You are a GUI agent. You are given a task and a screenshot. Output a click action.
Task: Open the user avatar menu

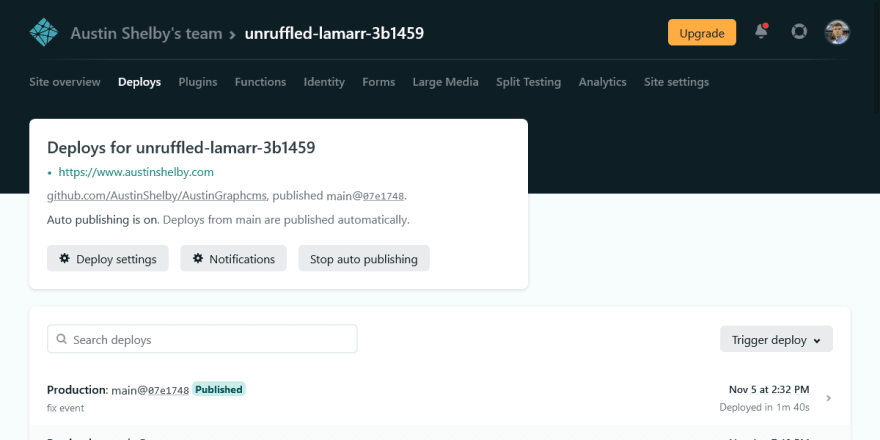(x=837, y=32)
